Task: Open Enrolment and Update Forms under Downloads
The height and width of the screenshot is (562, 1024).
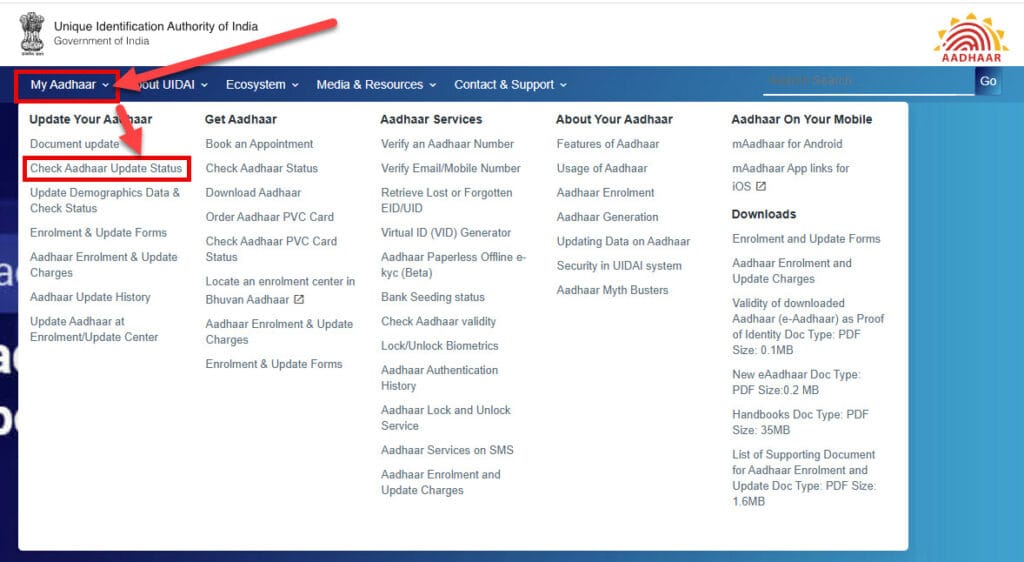Action: [x=806, y=239]
